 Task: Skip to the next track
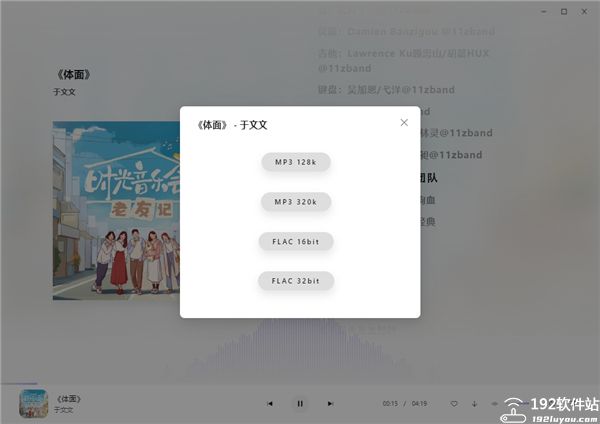tap(331, 403)
